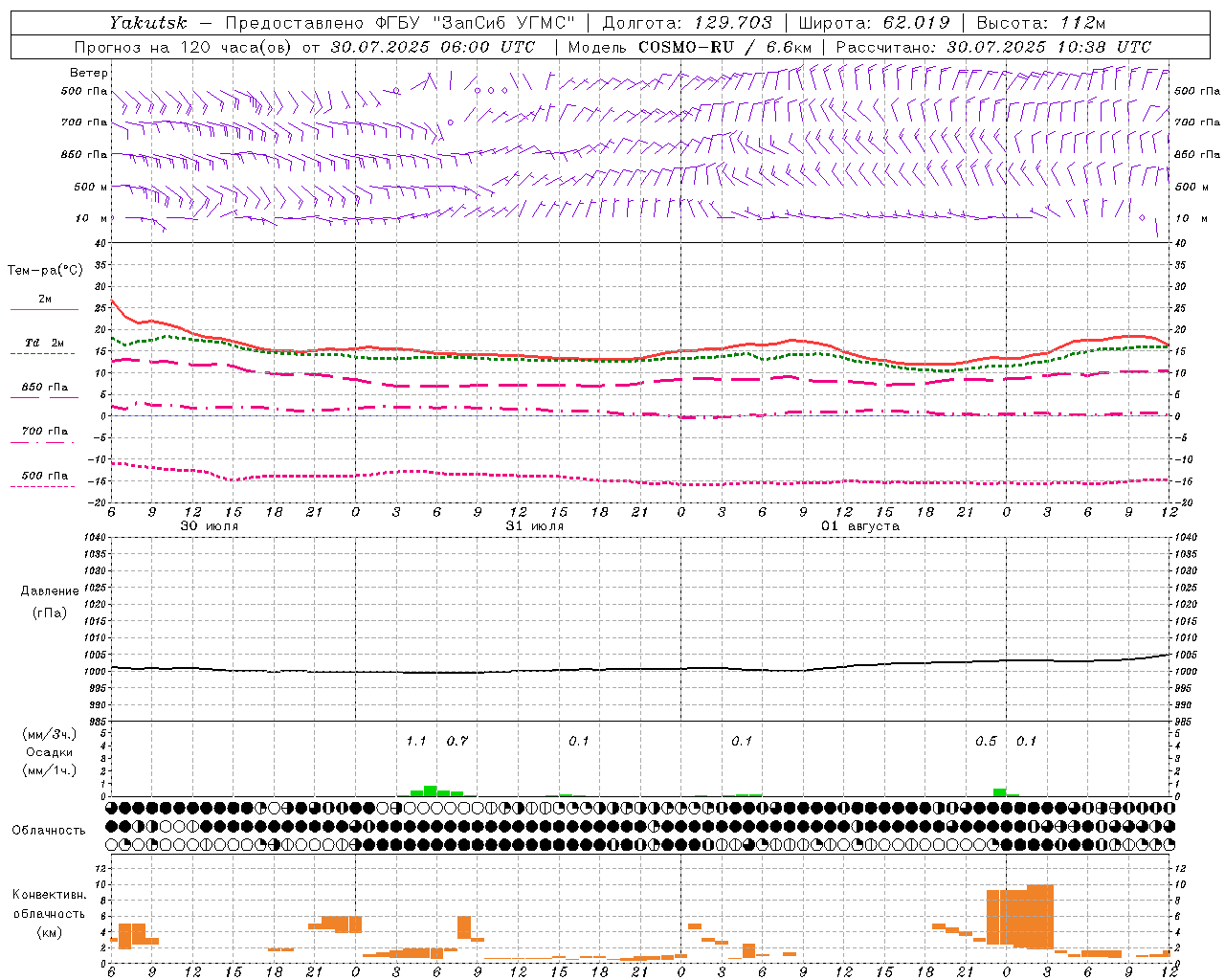Click the (мм/1ч.) precipitation unit label
Image resolution: width=1225 pixels, height=980 pixels.
(x=50, y=770)
